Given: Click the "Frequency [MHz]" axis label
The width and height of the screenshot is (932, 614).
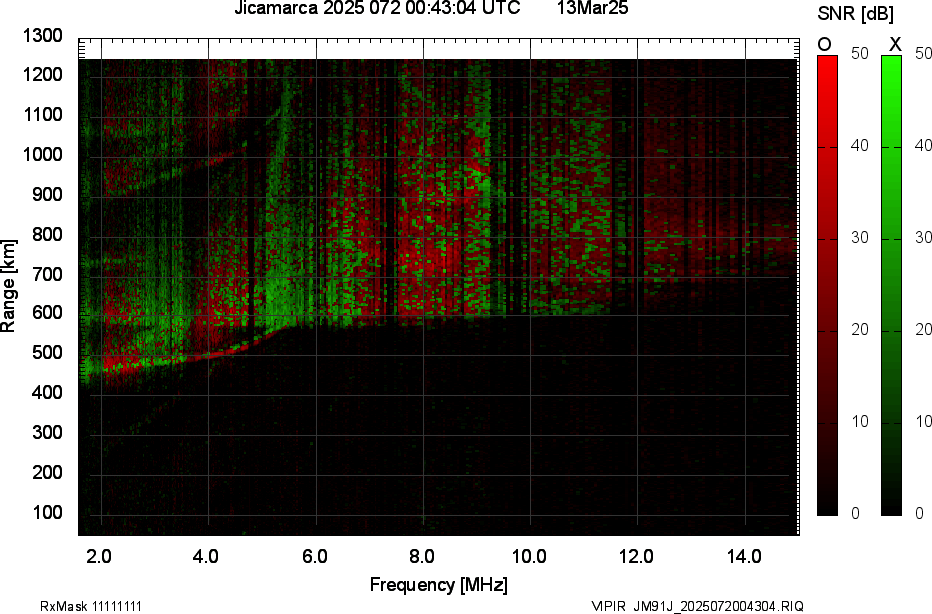Looking at the screenshot, I should point(438,585).
